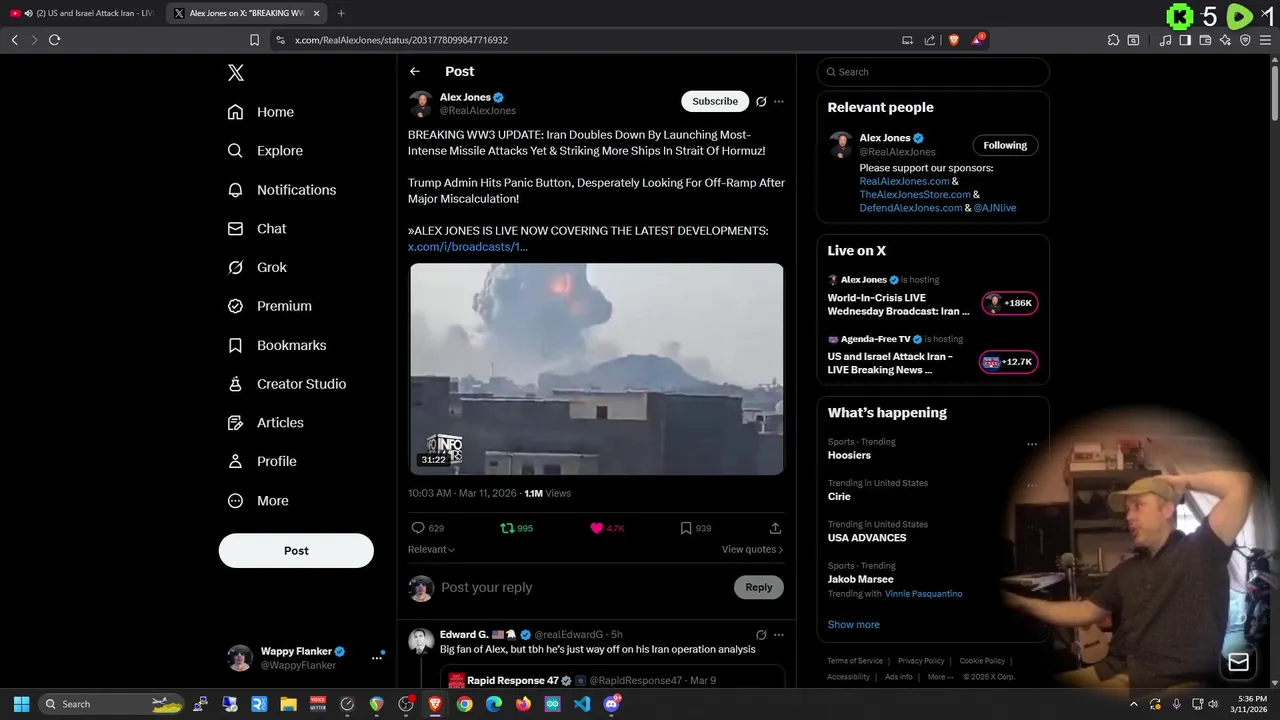The height and width of the screenshot is (720, 1280).
Task: Join the World-In-Crisis LIVE broadcast with +186K
Action: [x=1010, y=303]
